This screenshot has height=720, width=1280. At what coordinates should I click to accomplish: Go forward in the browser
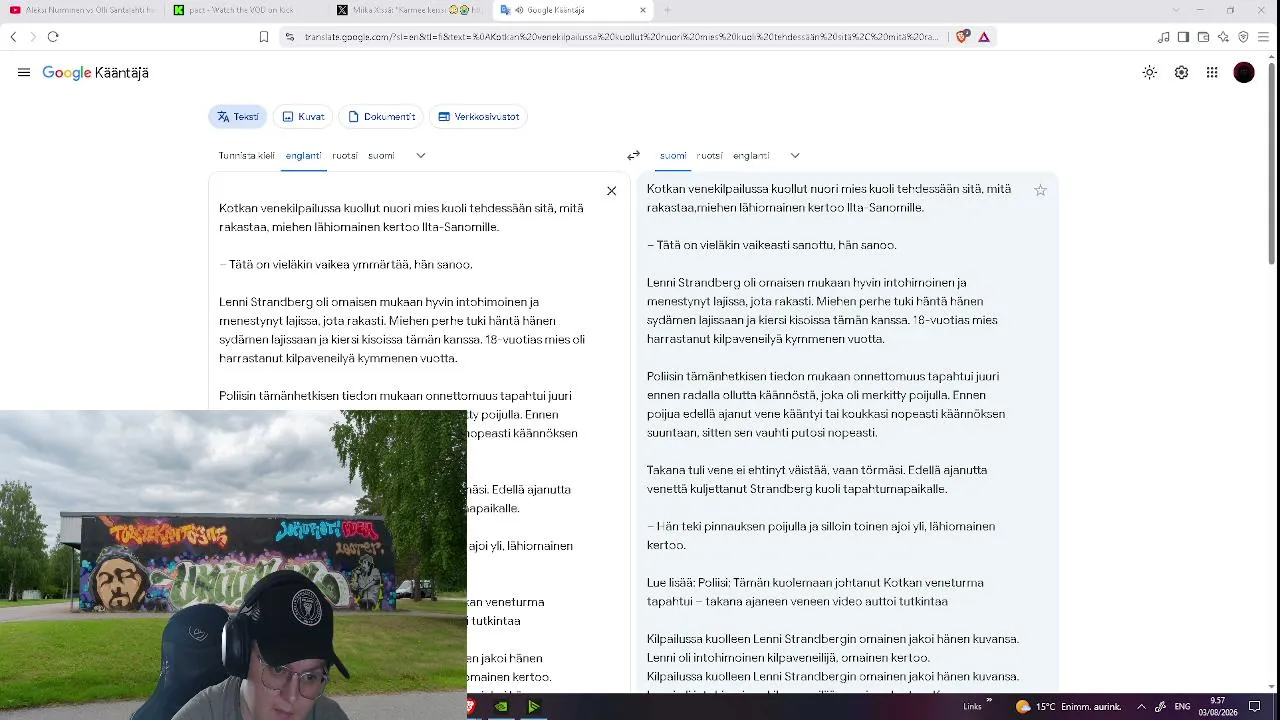[x=33, y=37]
